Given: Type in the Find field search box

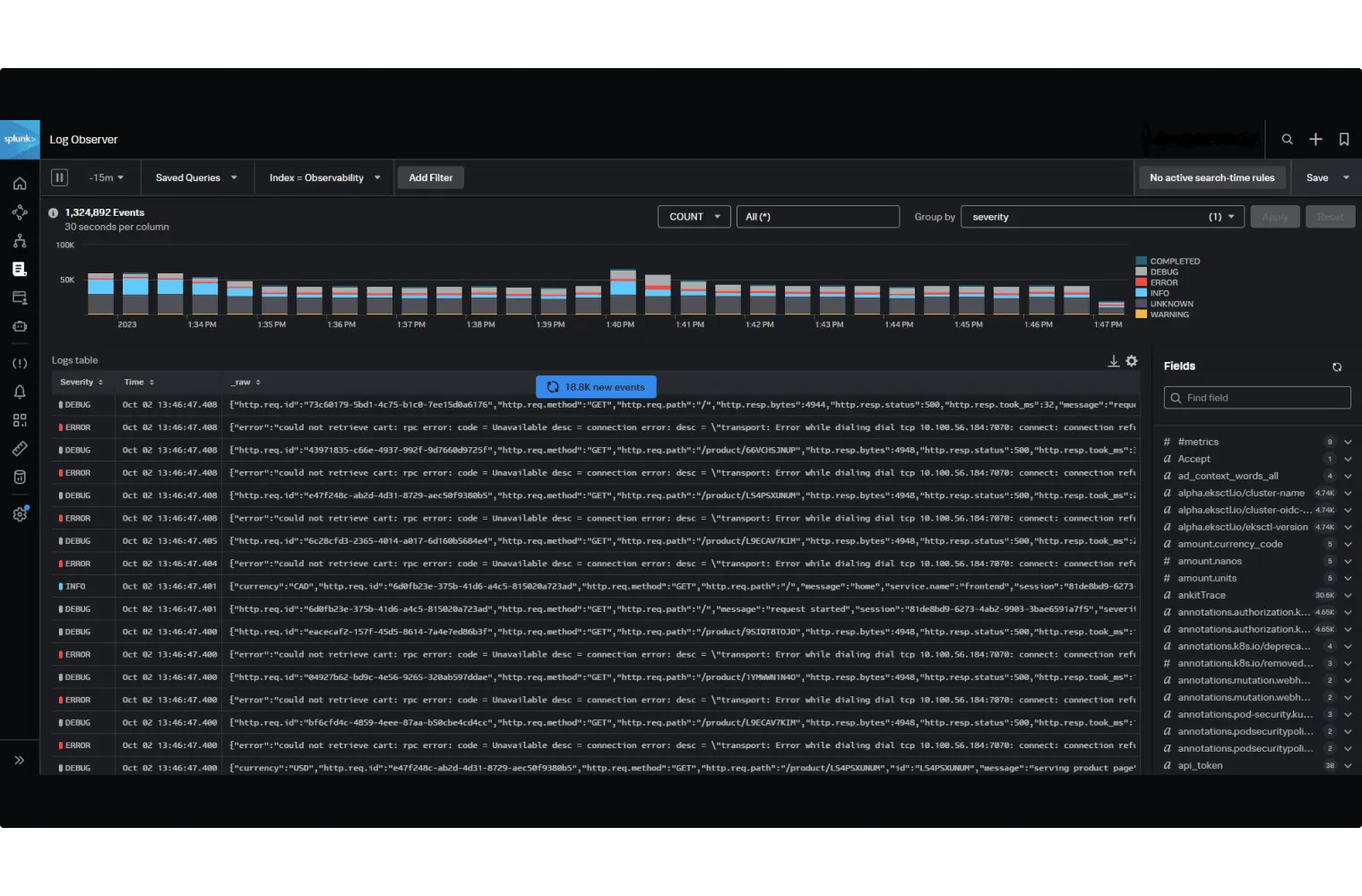Looking at the screenshot, I should pyautogui.click(x=1256, y=397).
